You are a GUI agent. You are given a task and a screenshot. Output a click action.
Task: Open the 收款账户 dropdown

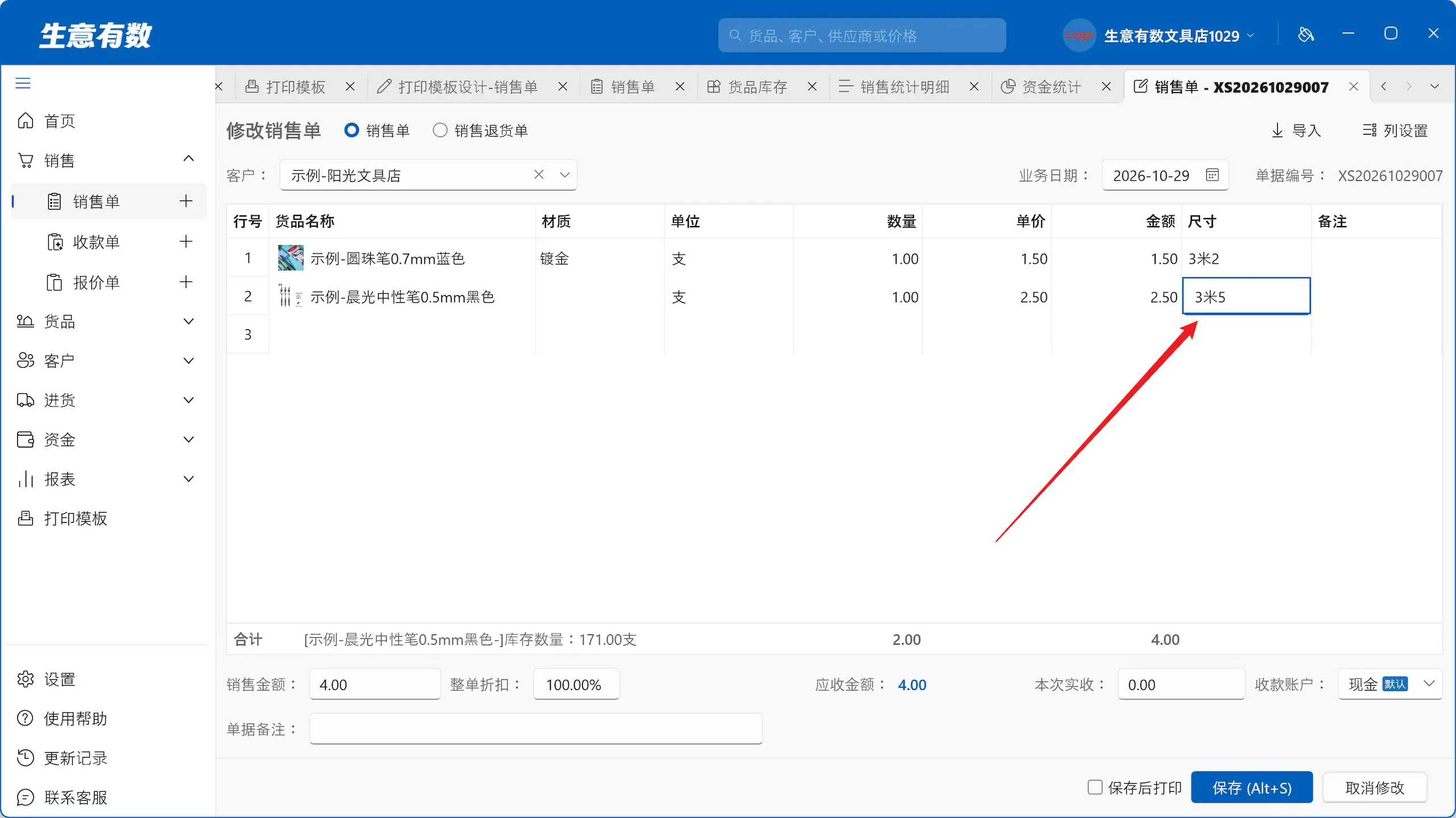click(1391, 684)
